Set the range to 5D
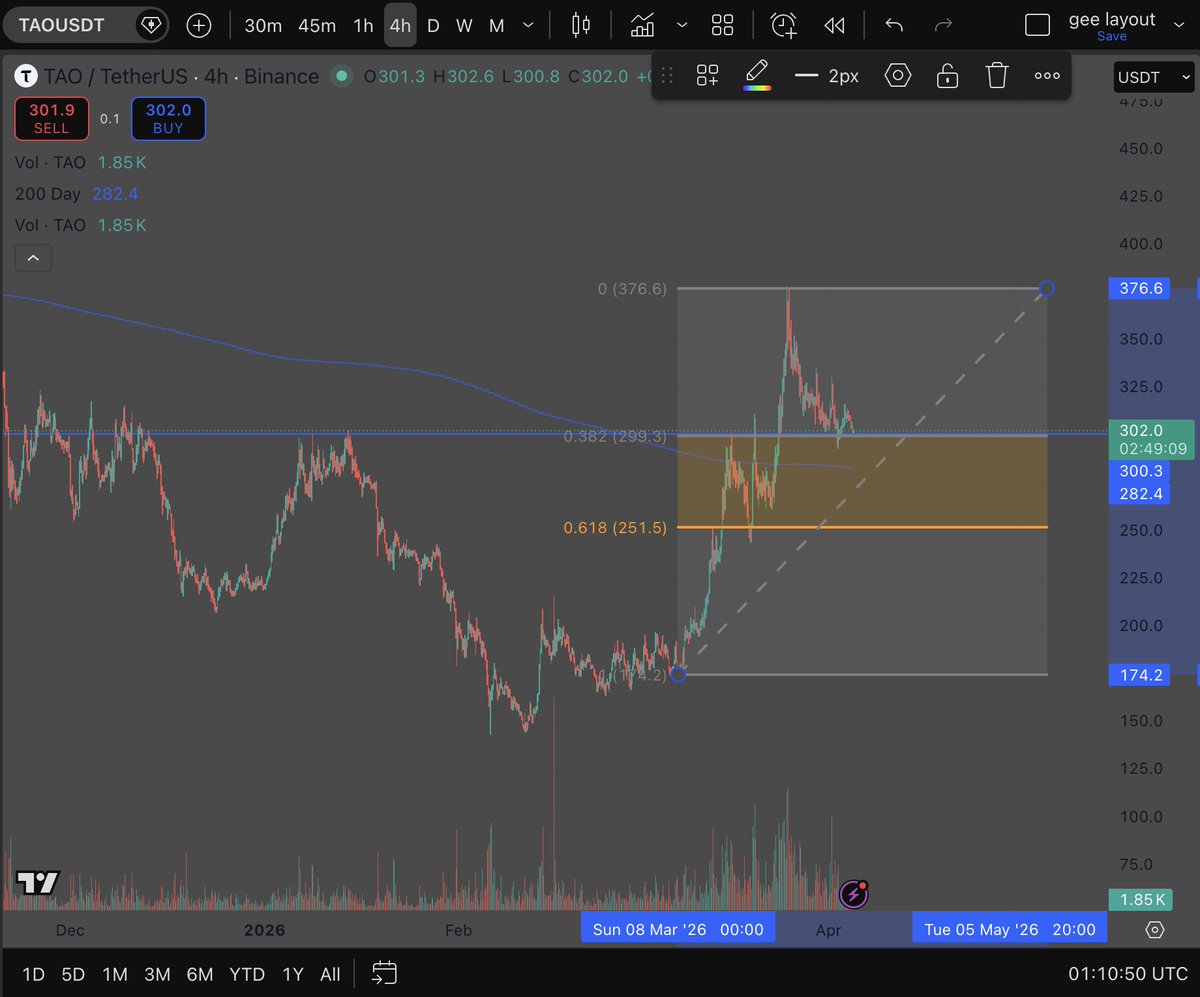Screen dimensions: 1200x997 [73, 974]
